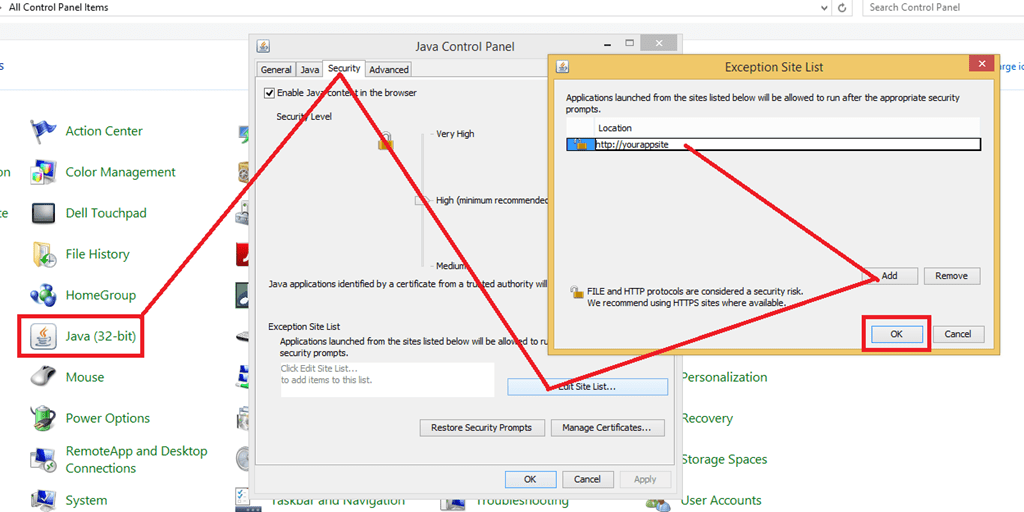
Task: Click the Edit Site List button
Action: [588, 387]
